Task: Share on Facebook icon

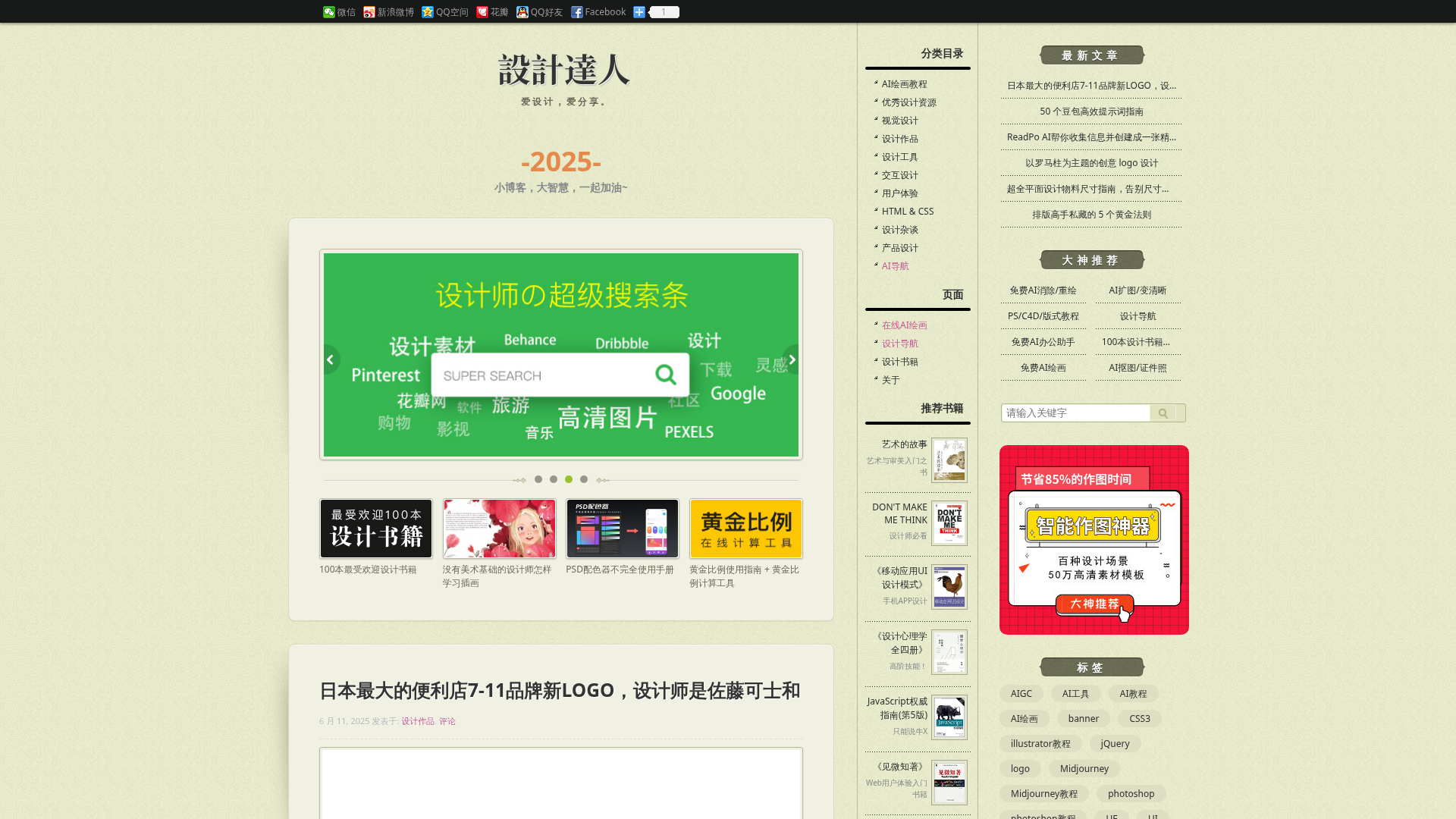Action: click(577, 12)
